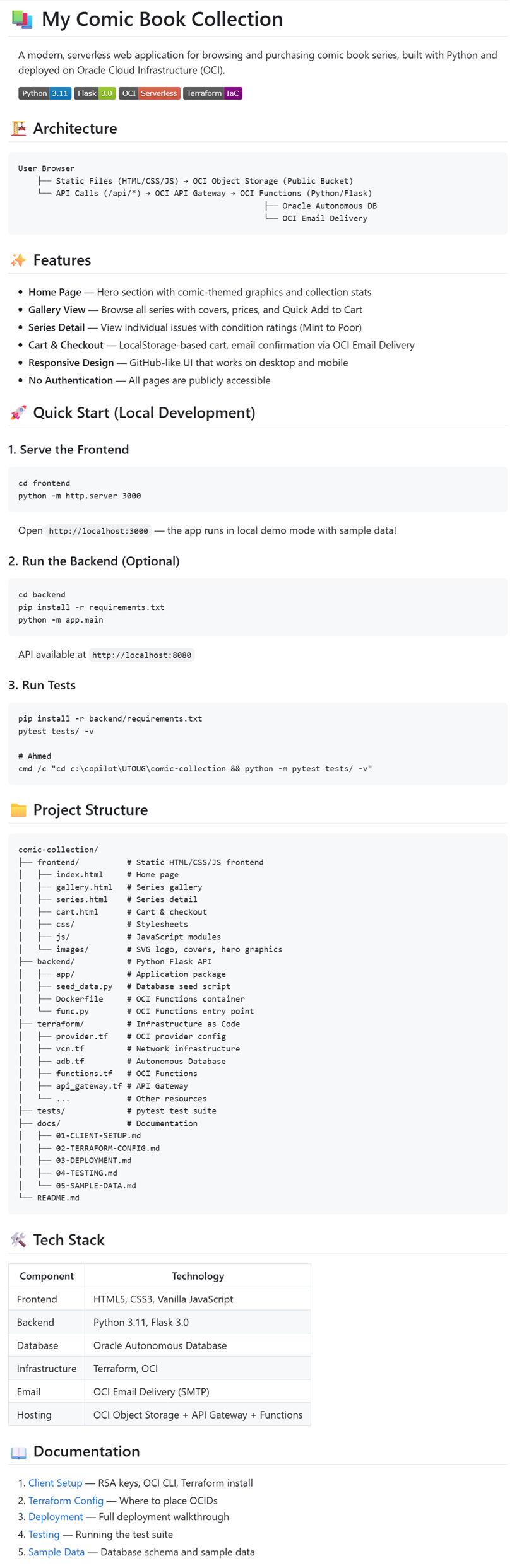Click the open book icon beside Documentation
Image resolution: width=512 pixels, height=1568 pixels.
coord(19,1452)
